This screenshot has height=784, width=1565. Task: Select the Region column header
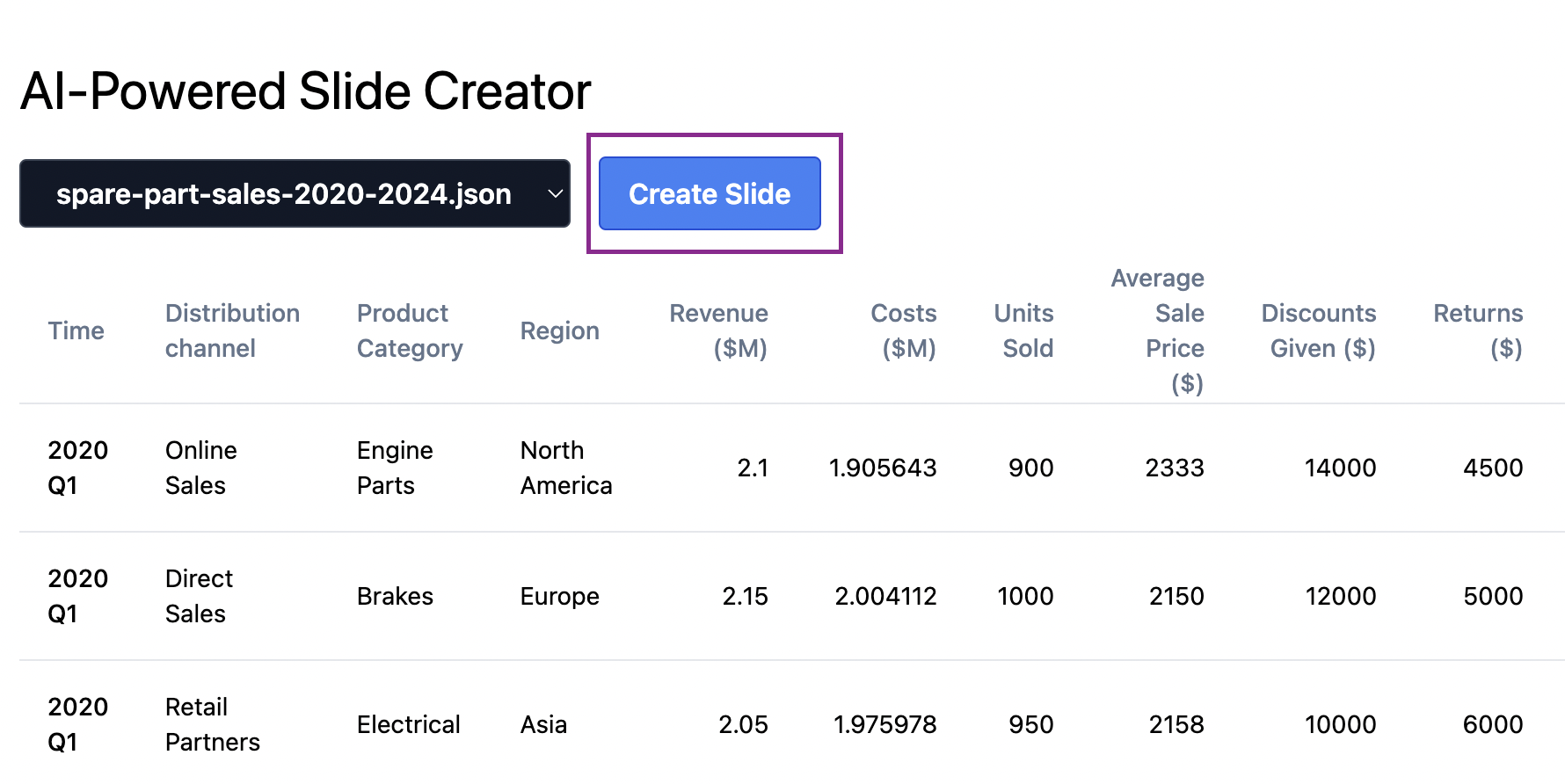click(559, 331)
